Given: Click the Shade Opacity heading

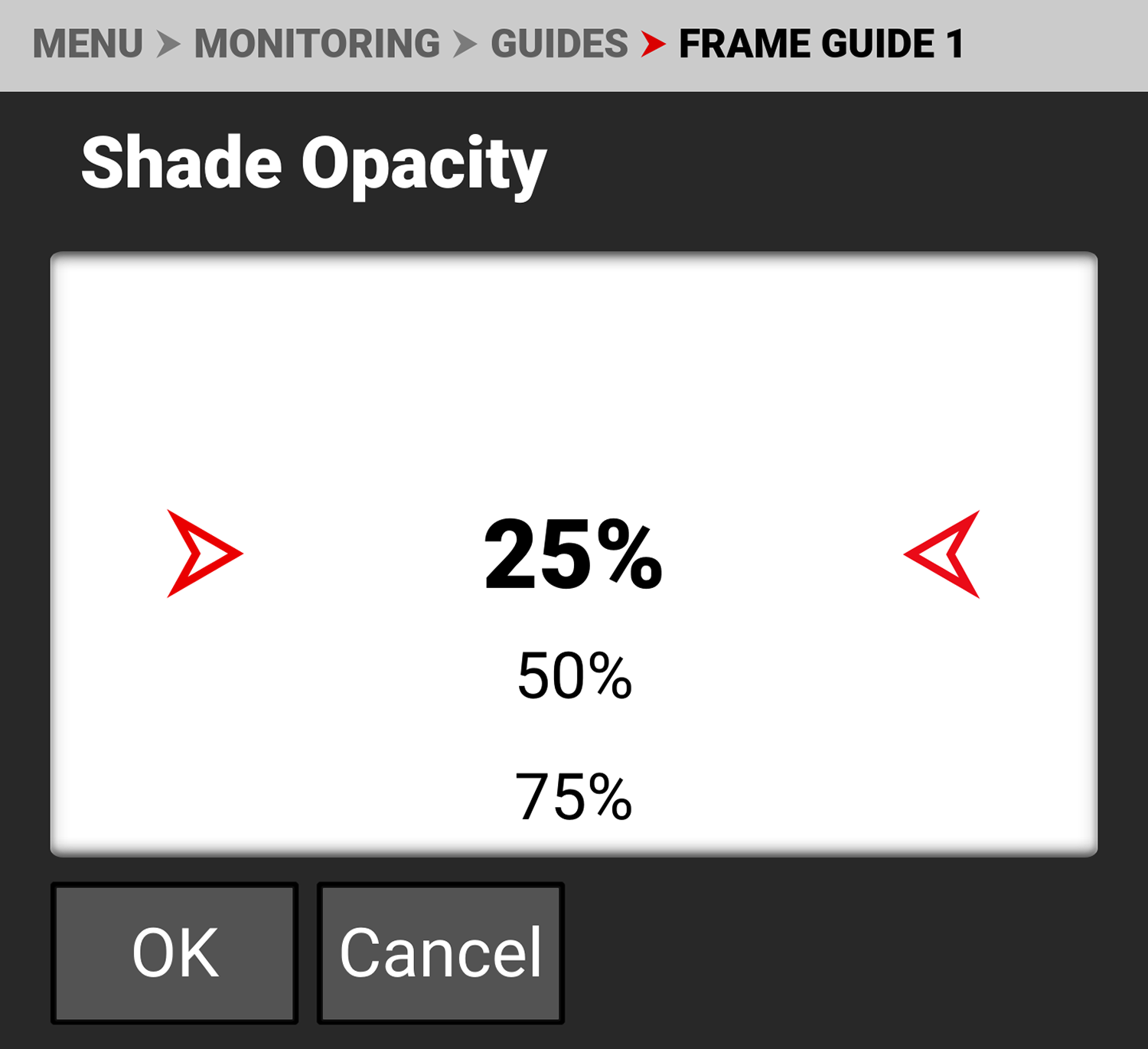Looking at the screenshot, I should [x=314, y=164].
